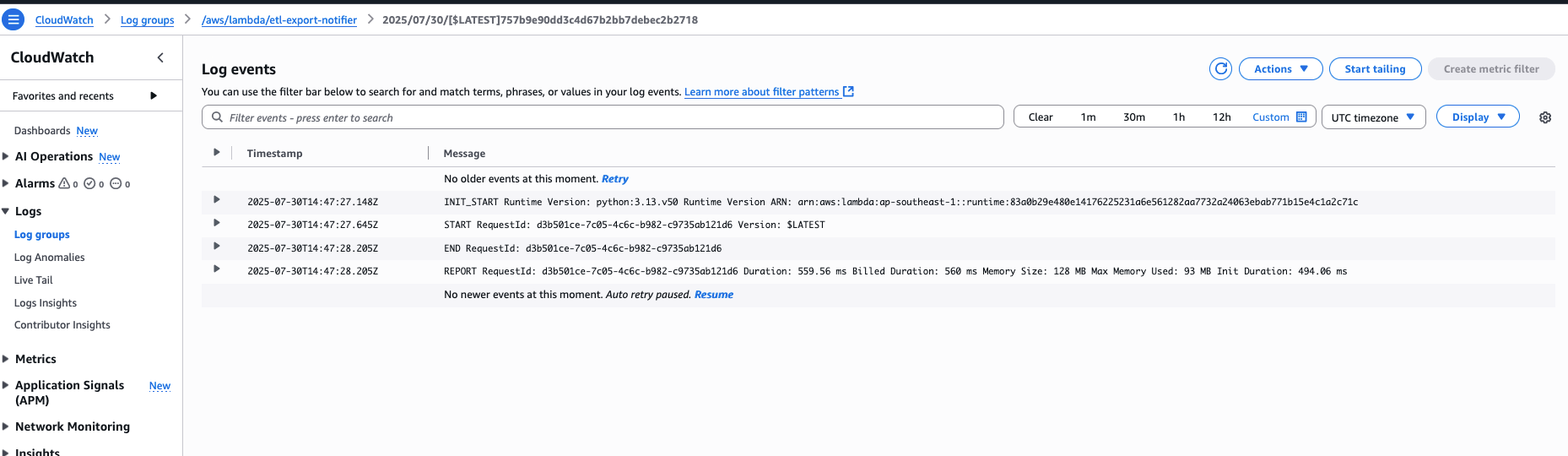1568x456 pixels.
Task: Open the Actions dropdown
Action: pos(1280,69)
